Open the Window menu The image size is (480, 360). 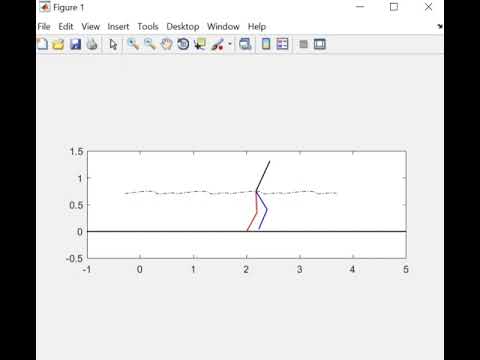[223, 27]
